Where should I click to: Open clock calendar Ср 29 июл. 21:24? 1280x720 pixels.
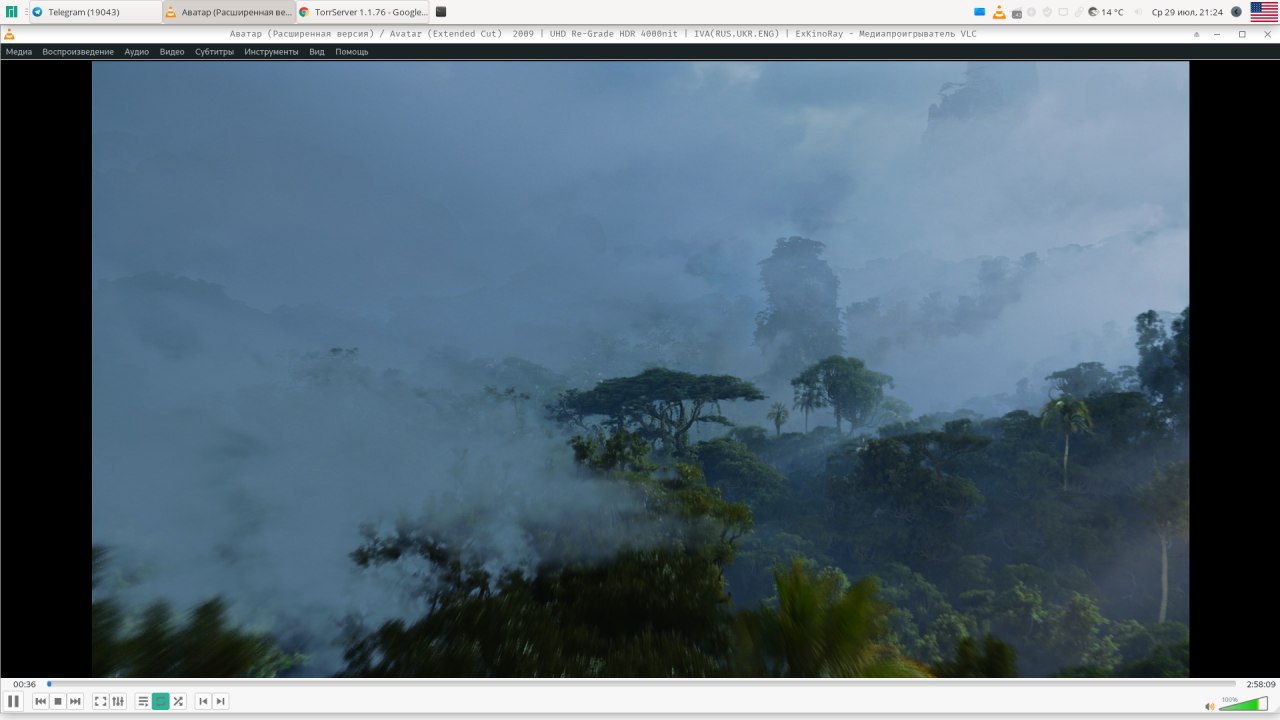point(1187,12)
